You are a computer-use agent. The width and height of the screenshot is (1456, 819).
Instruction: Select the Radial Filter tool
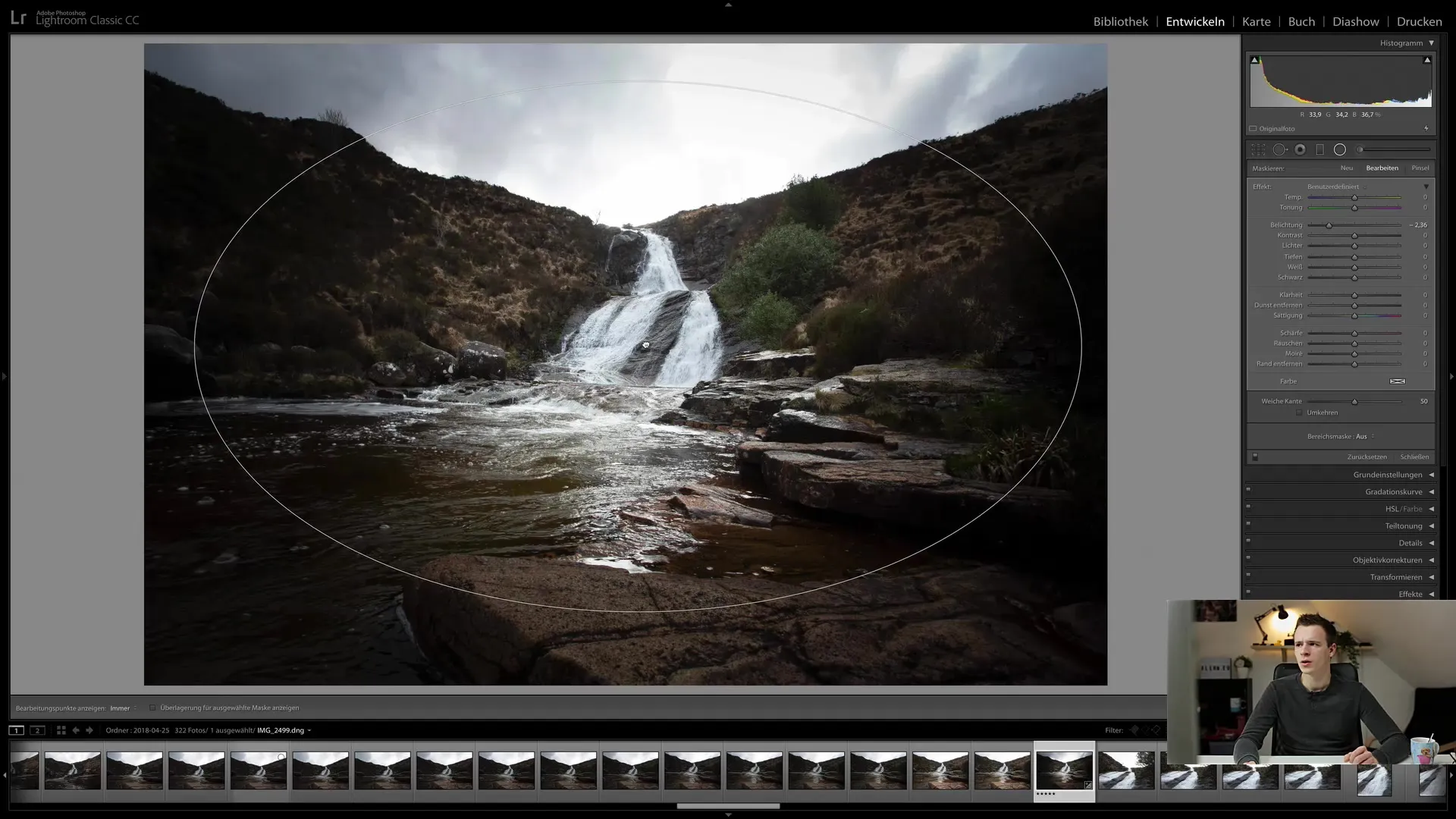coord(1340,149)
